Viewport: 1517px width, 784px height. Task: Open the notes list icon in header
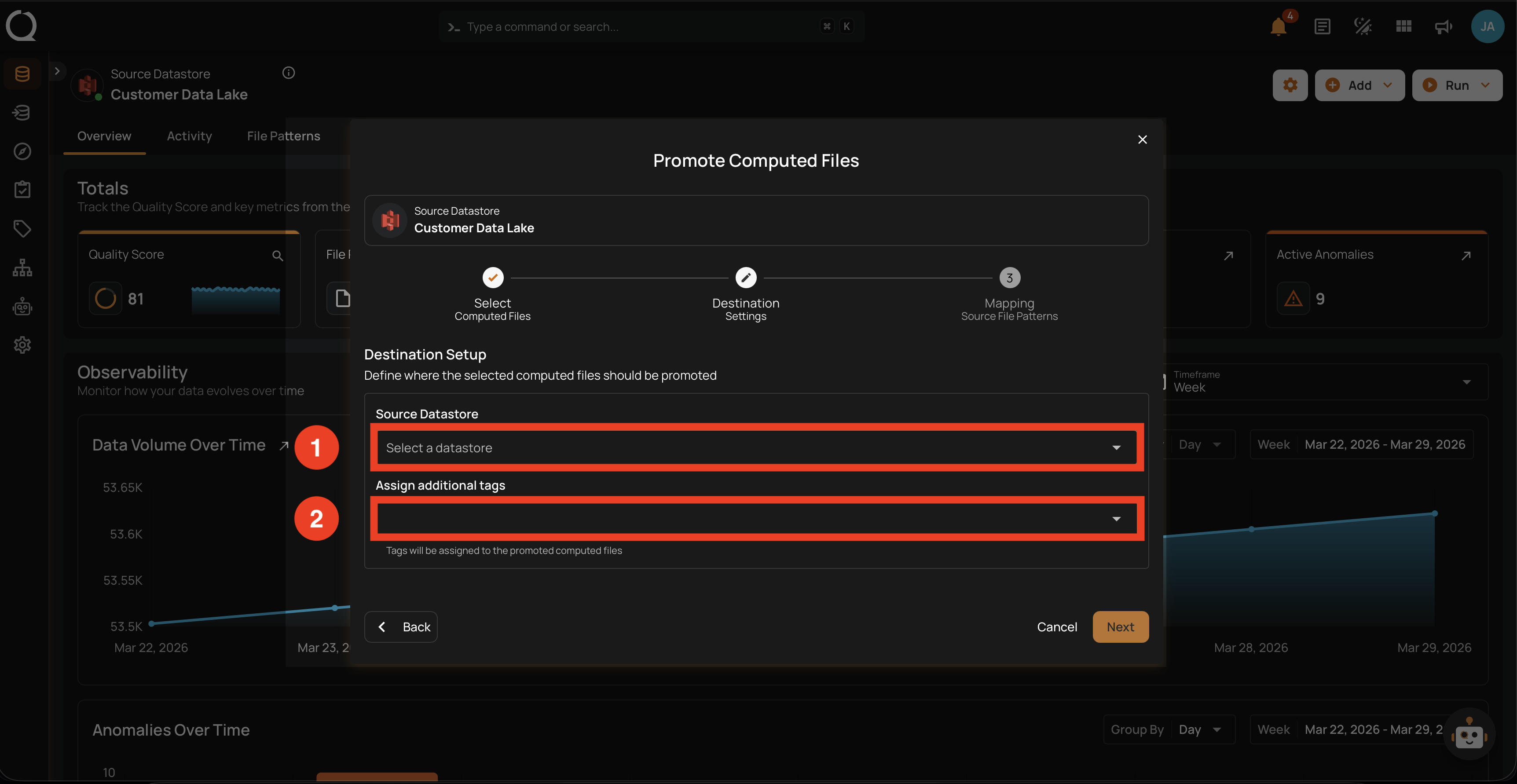coord(1322,26)
